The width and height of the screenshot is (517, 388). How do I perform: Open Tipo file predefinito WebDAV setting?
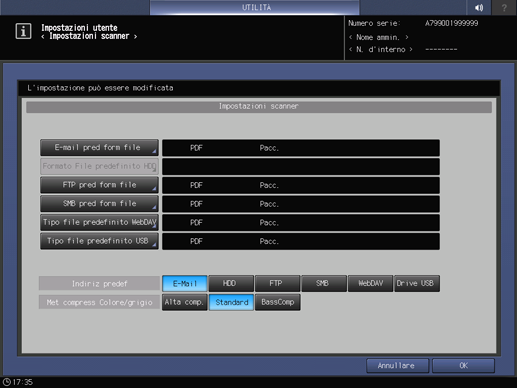[99, 222]
